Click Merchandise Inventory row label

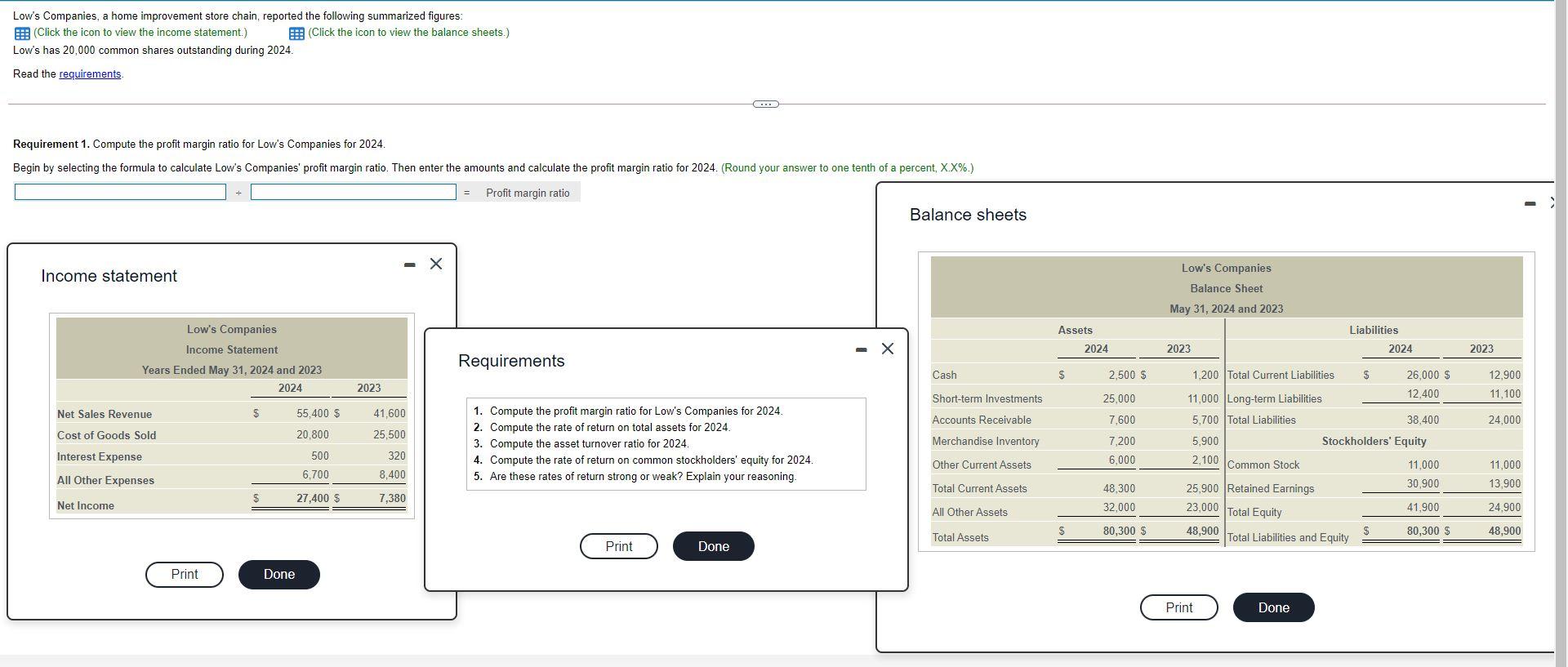coord(986,442)
